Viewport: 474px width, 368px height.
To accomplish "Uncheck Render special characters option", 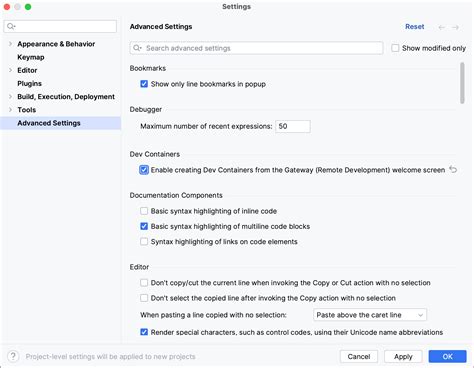I will 144,332.
